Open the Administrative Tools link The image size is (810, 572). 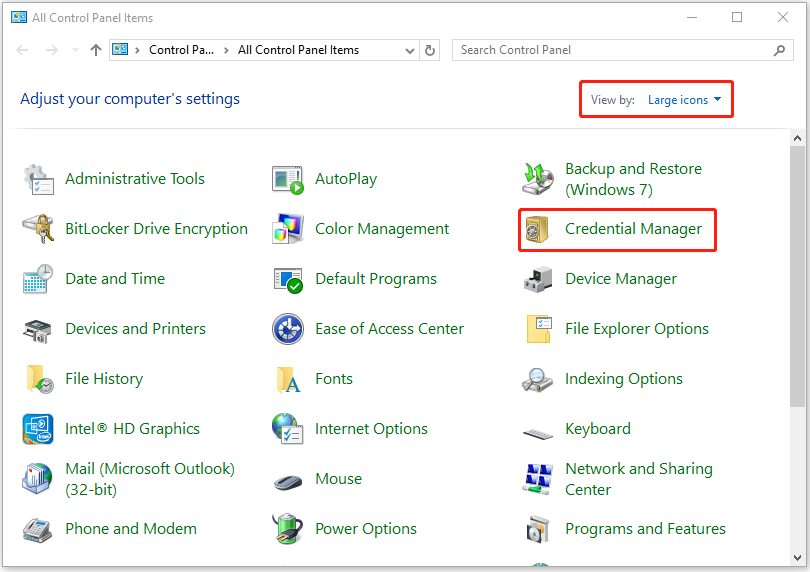(135, 179)
